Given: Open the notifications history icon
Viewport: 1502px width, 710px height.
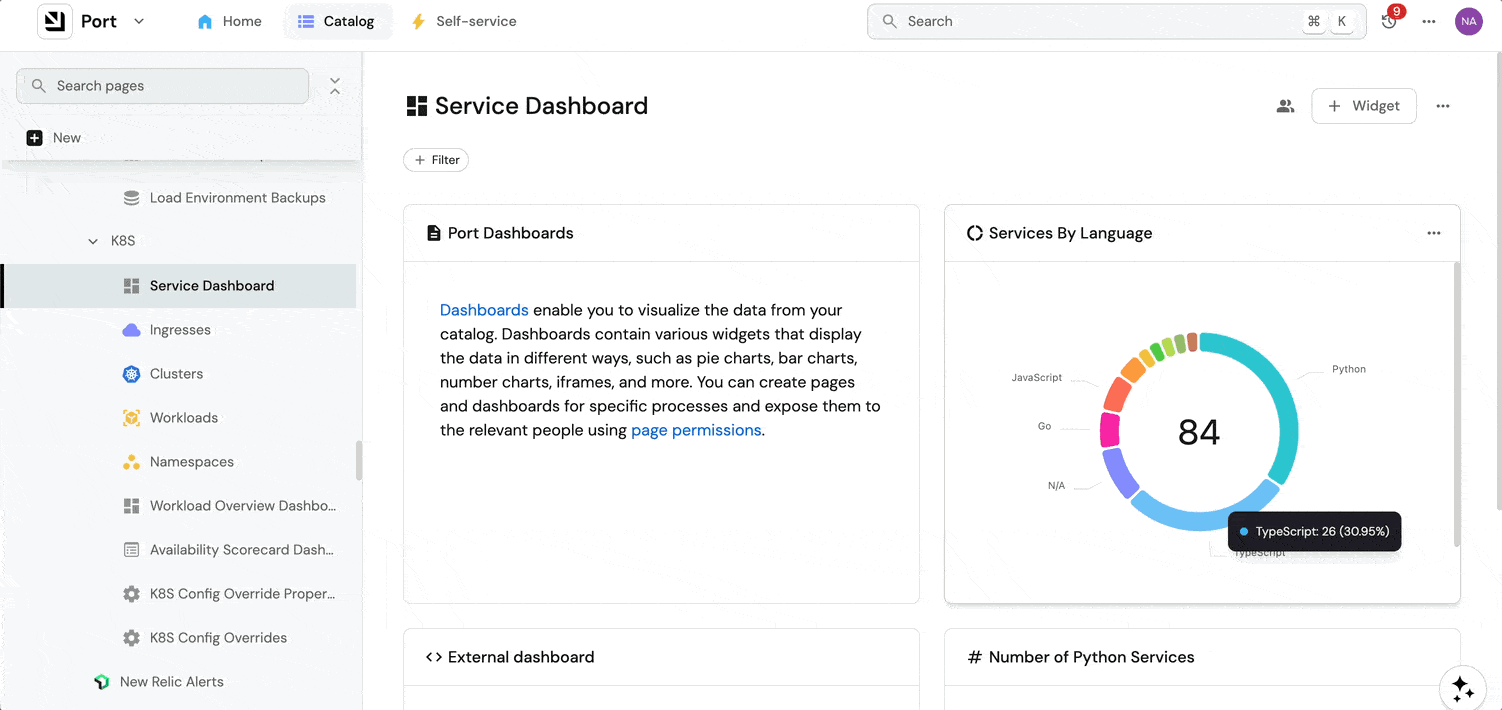Looking at the screenshot, I should [x=1389, y=21].
